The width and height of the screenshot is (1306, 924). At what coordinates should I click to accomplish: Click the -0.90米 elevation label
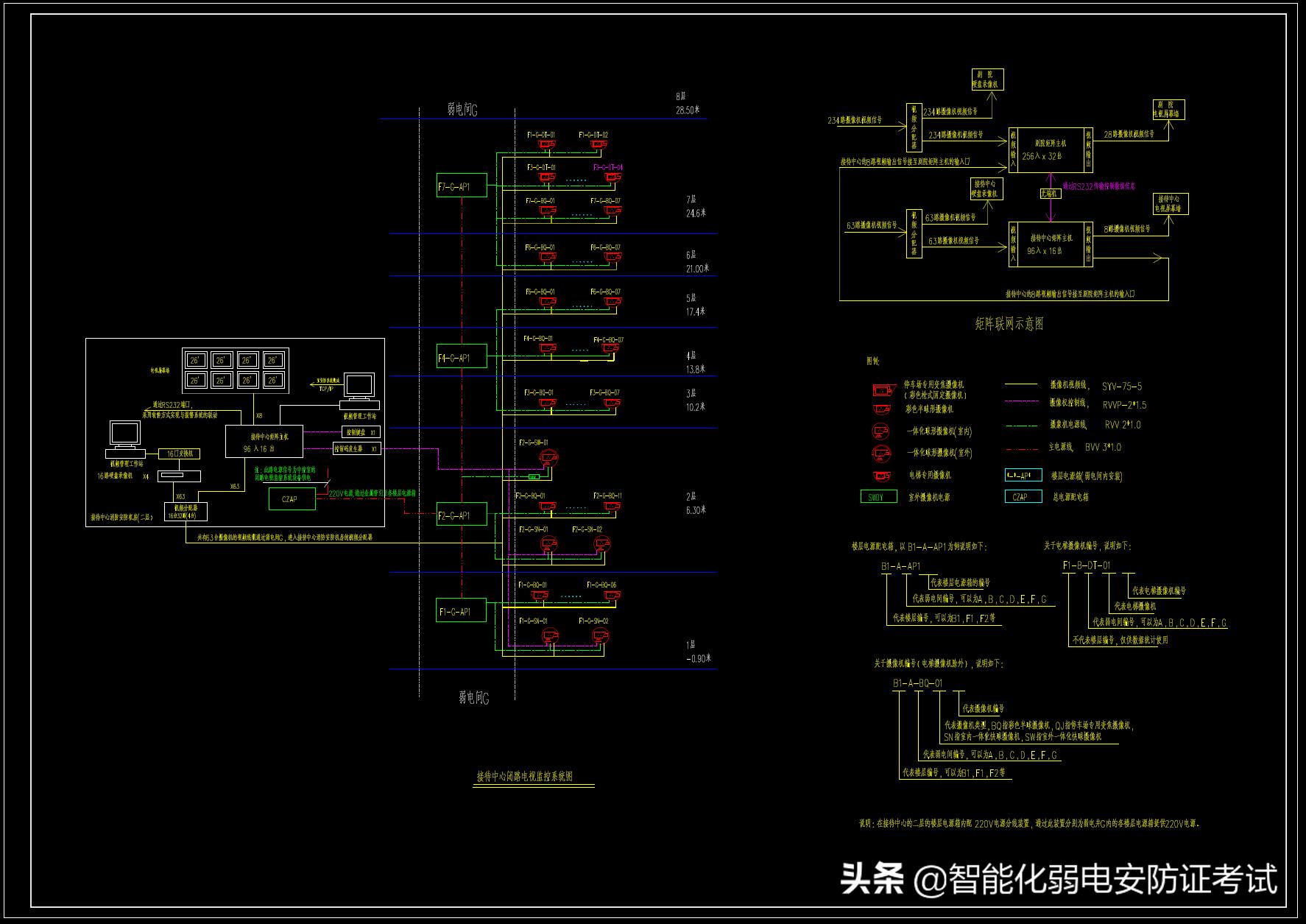coord(699,658)
